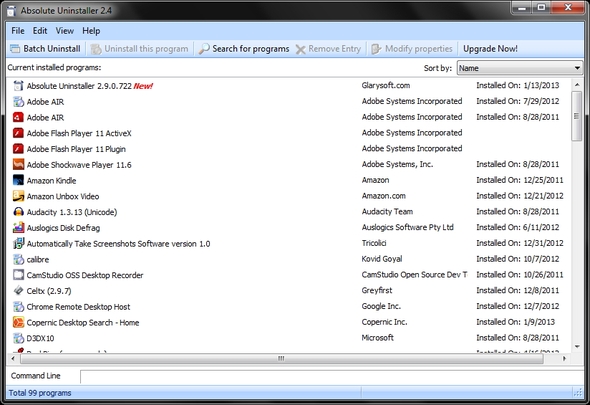Click the Remove Entry button
The width and height of the screenshot is (590, 405).
328,49
